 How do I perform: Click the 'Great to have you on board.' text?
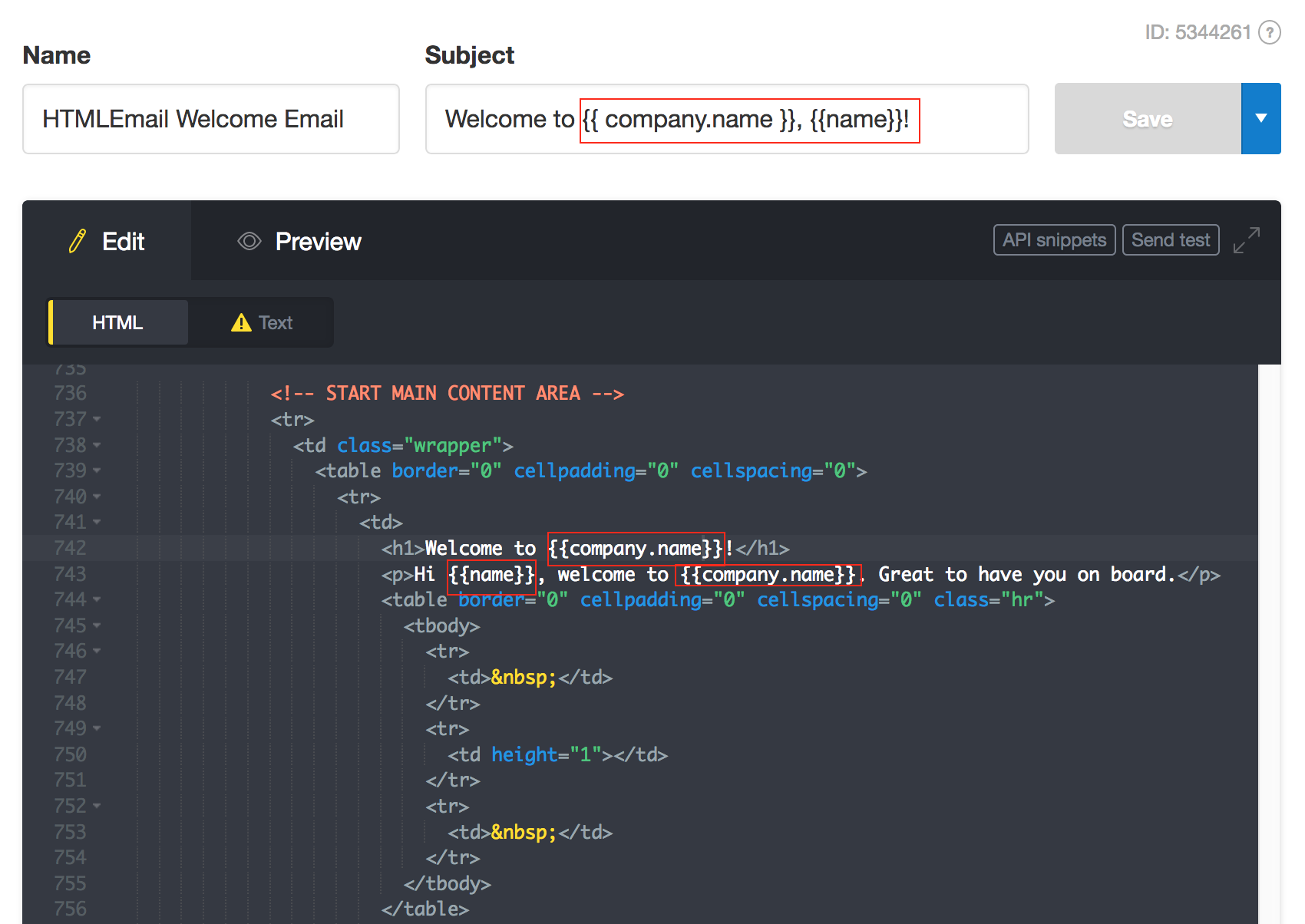pos(1027,574)
